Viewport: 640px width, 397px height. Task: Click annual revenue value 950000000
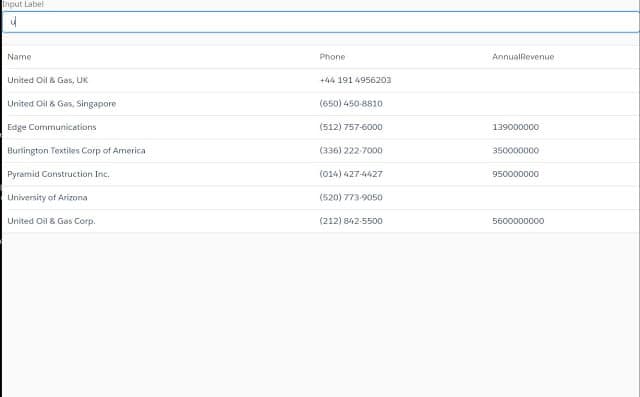[x=516, y=174]
